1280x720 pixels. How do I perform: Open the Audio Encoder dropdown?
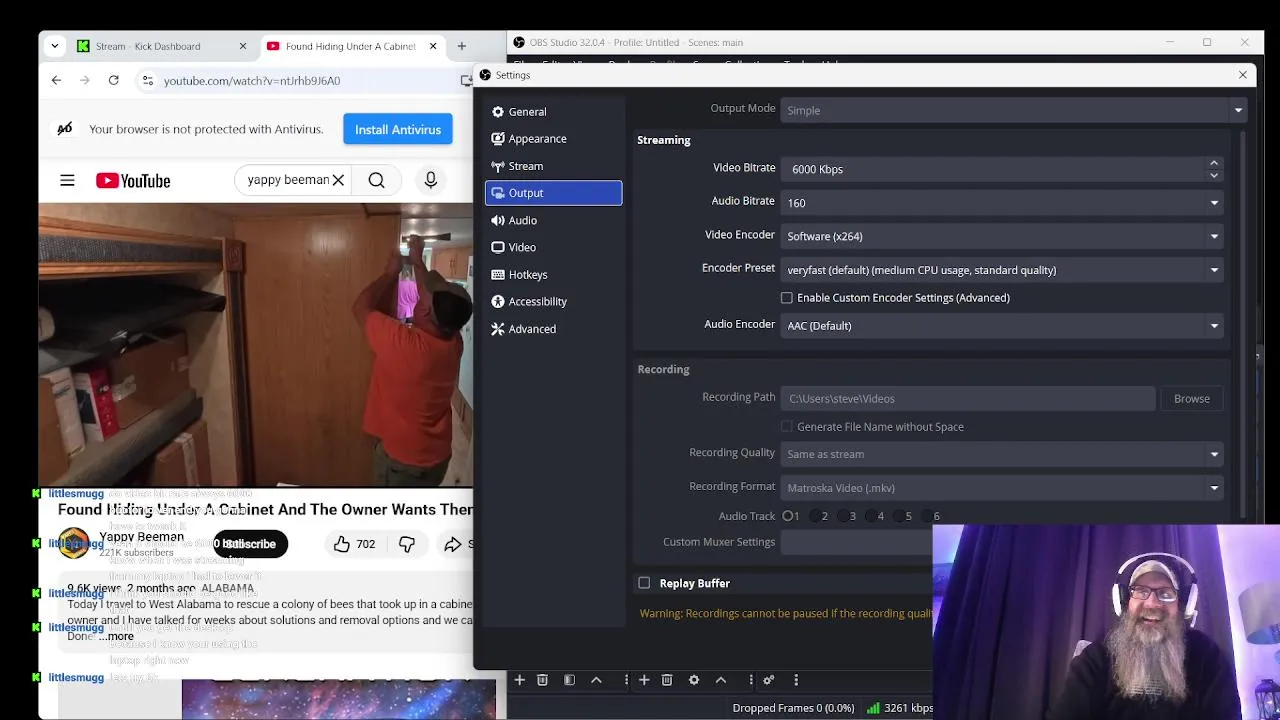point(1002,326)
